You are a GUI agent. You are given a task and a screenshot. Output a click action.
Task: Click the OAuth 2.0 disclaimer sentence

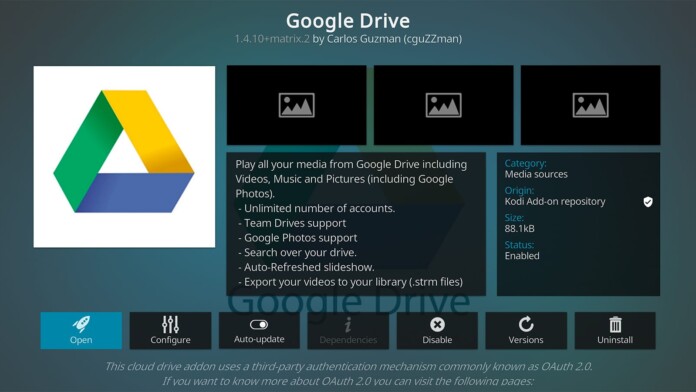click(x=348, y=366)
